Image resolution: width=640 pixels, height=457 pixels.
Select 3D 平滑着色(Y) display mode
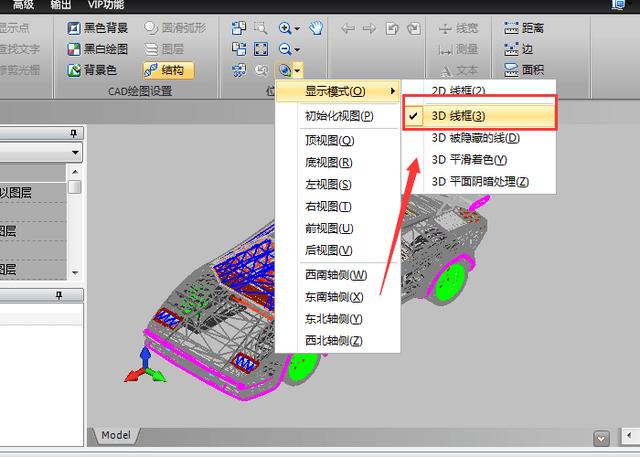point(480,160)
